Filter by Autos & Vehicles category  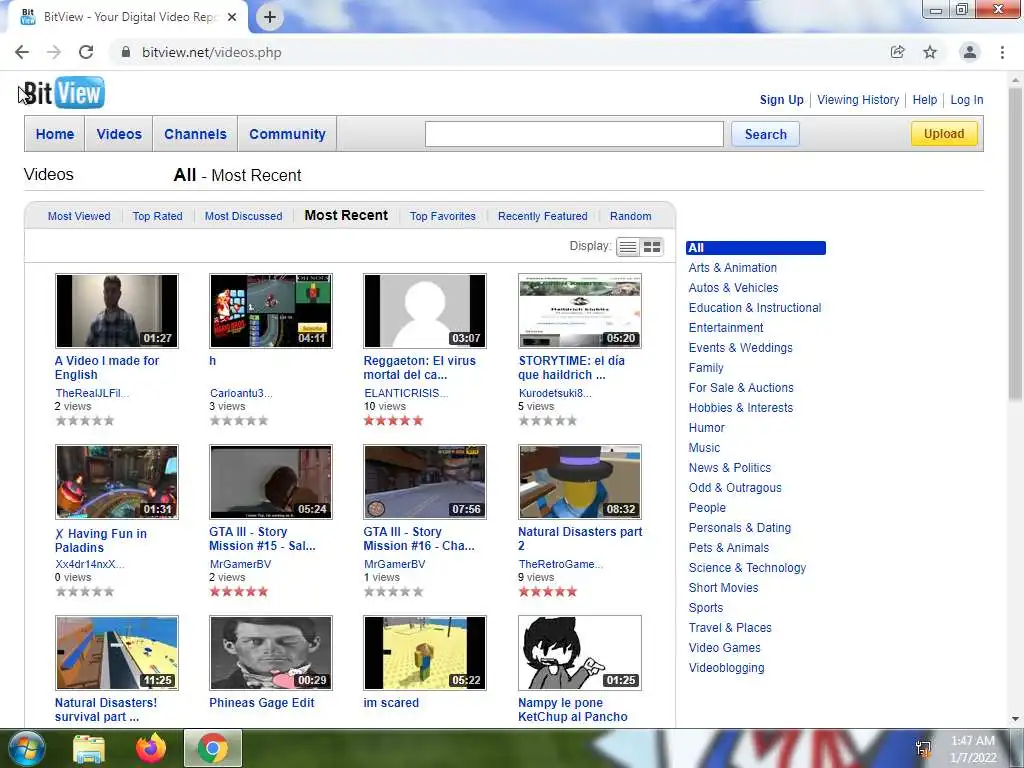pyautogui.click(x=733, y=288)
